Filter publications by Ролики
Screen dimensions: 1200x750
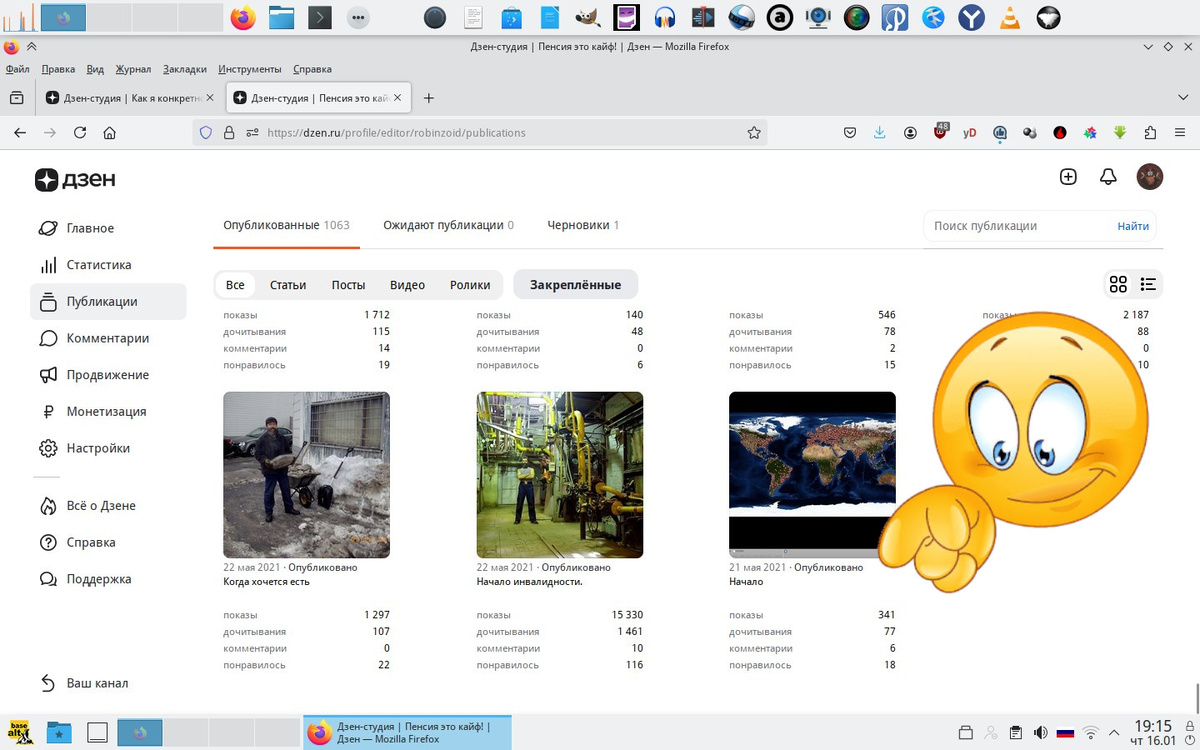[x=470, y=285]
